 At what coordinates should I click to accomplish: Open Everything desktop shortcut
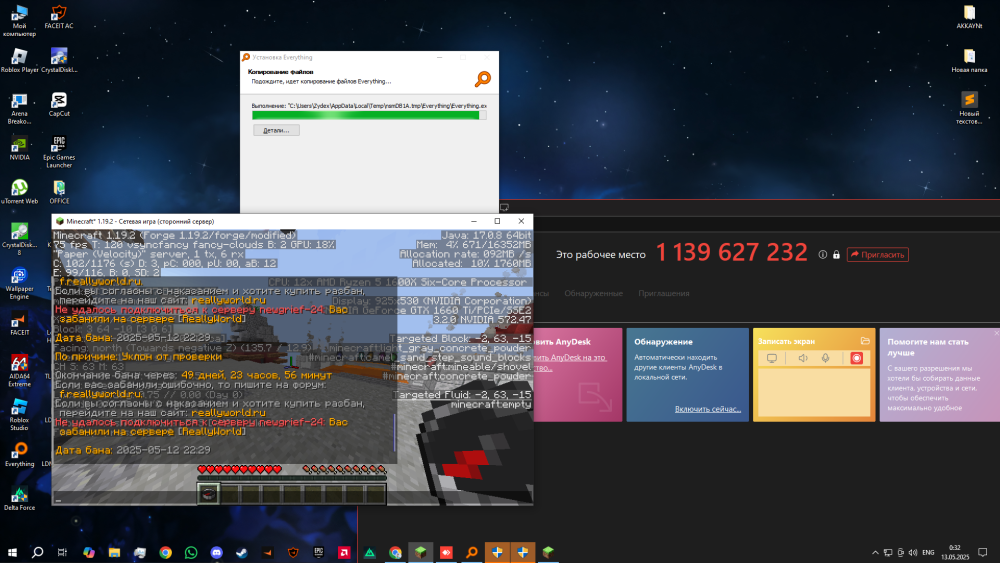(19, 455)
